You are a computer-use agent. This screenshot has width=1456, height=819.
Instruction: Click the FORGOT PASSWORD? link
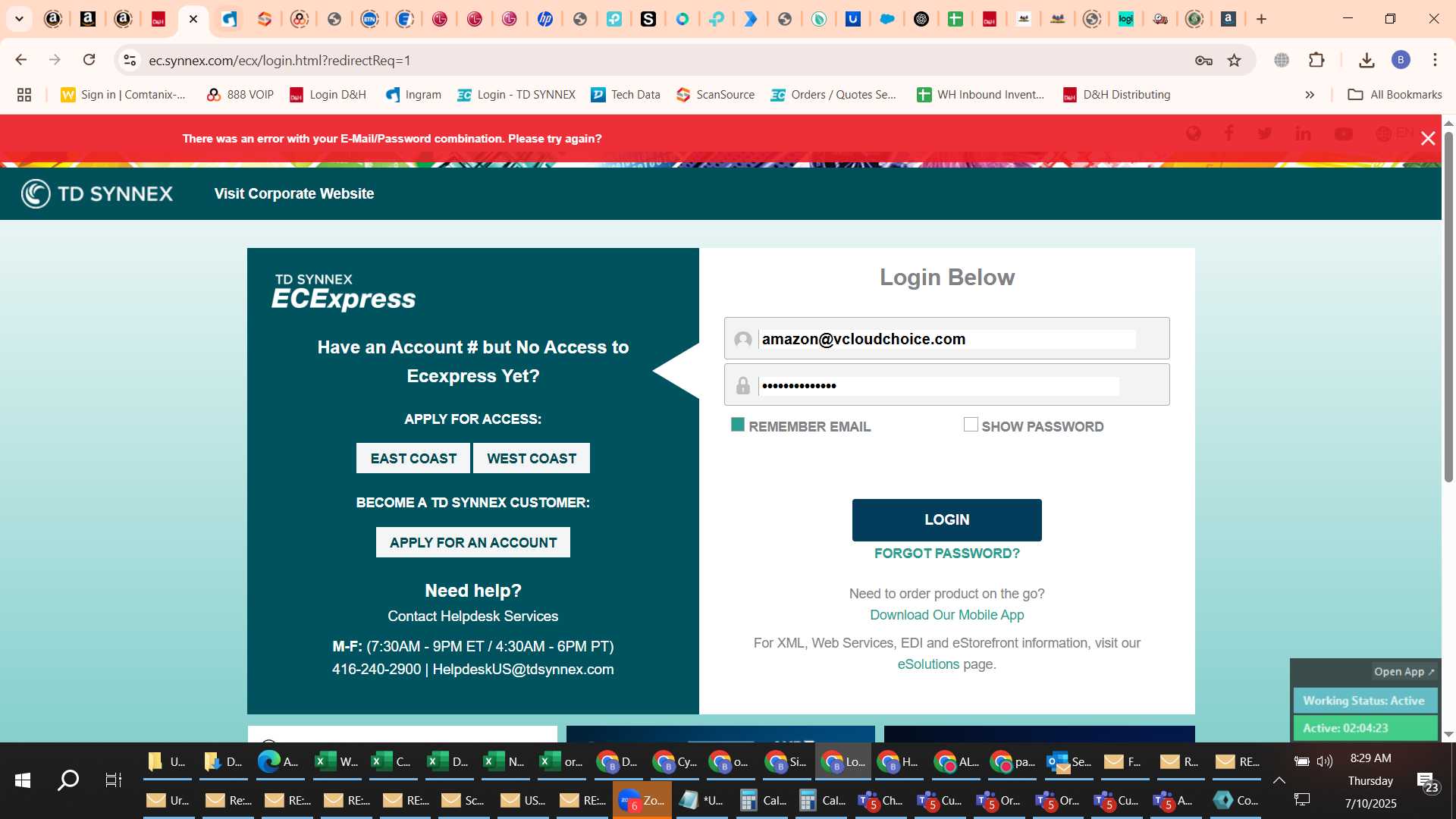[x=946, y=554]
